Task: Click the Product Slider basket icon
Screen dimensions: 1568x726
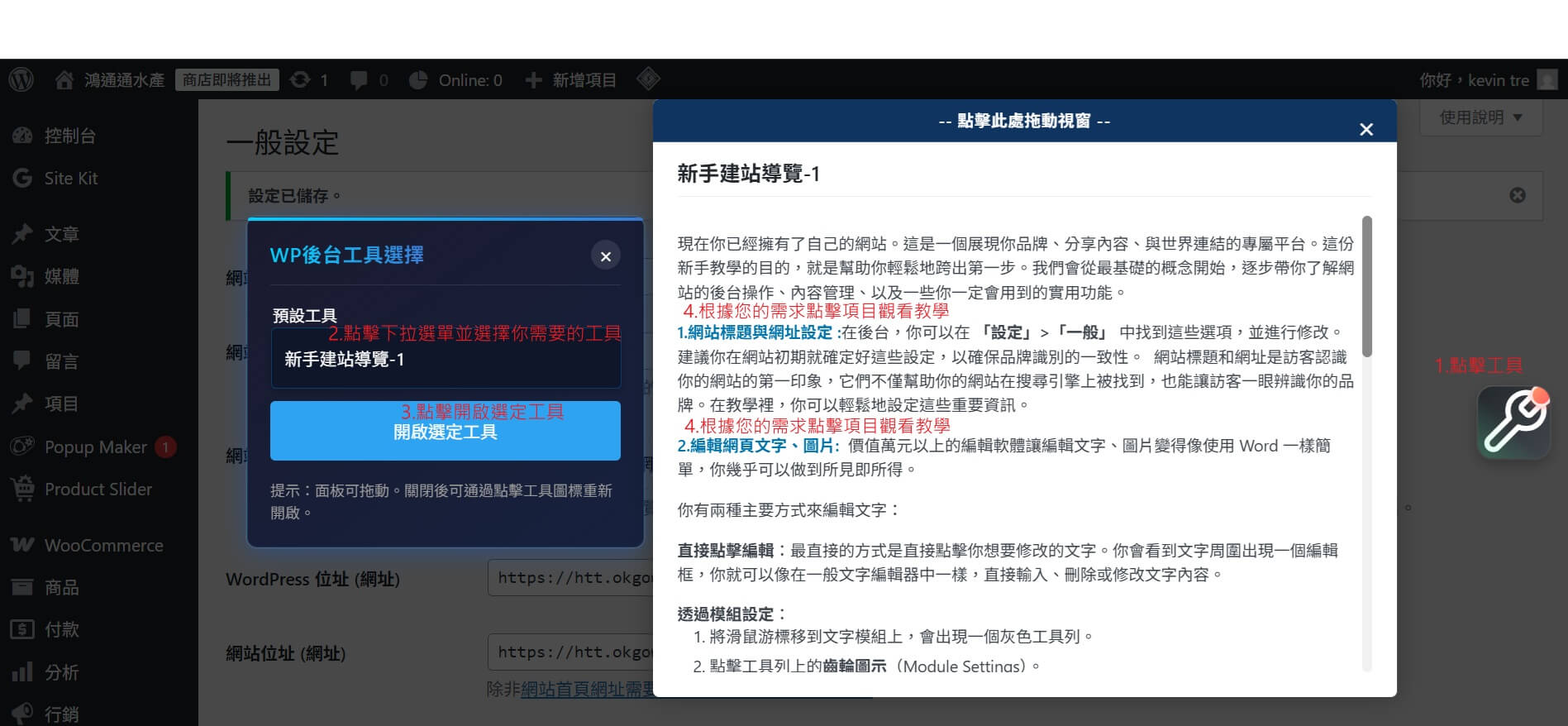Action: (22, 489)
